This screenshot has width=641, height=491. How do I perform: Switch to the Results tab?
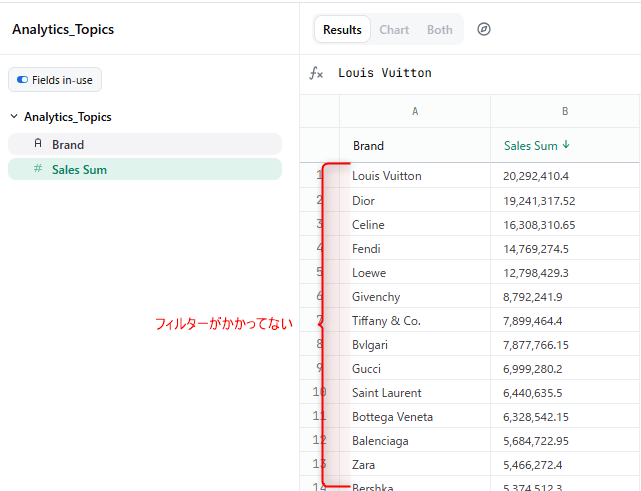(x=342, y=29)
